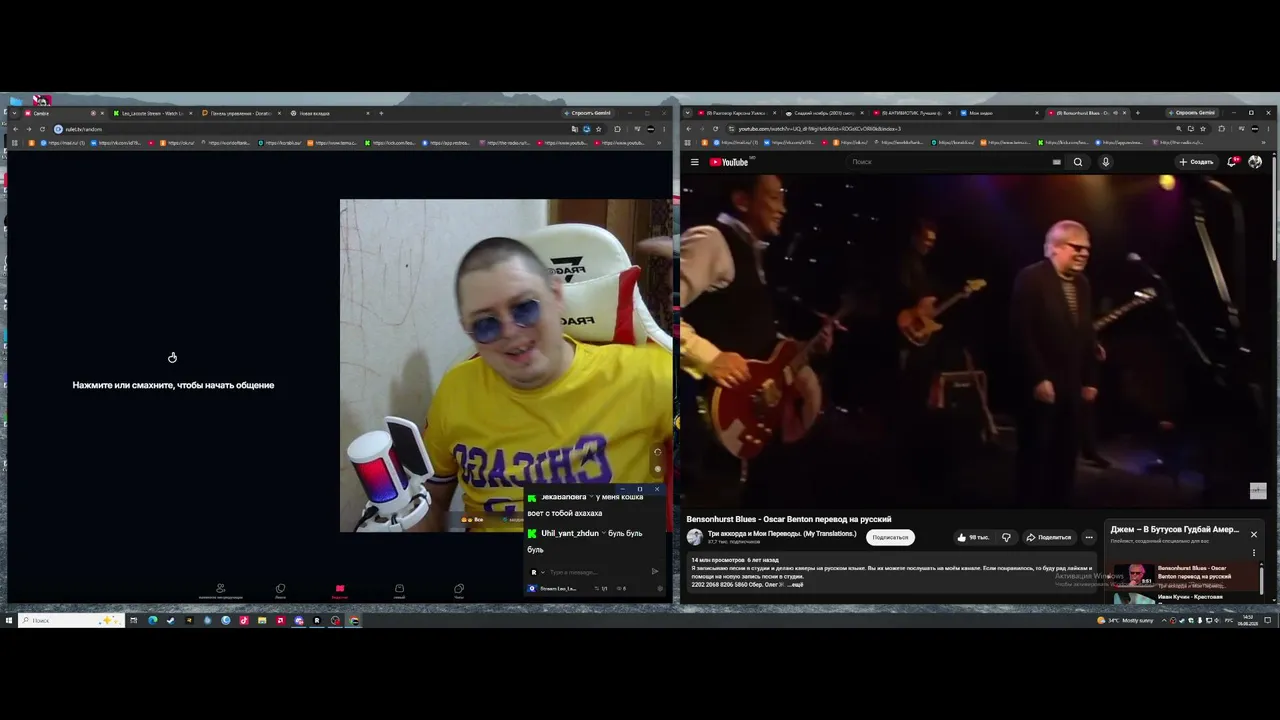Viewport: 1280px width, 720px height.
Task: Open the tab search dropdown in left window
Action: 14,113
